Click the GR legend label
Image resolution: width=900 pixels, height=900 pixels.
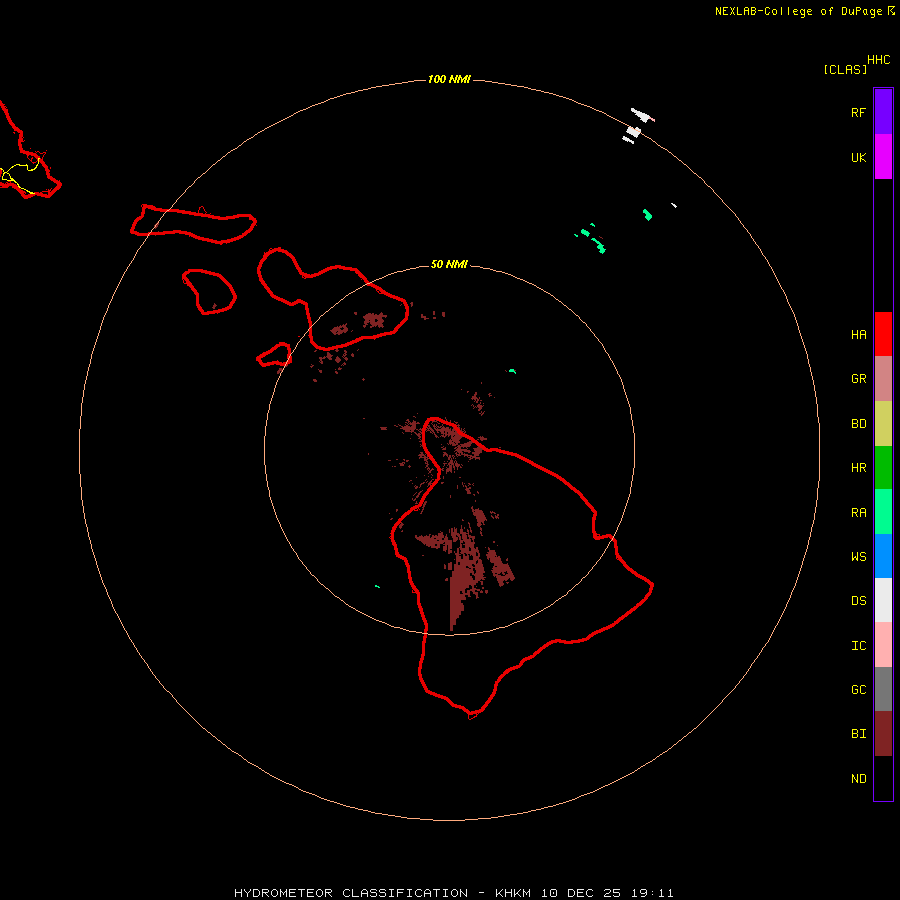click(x=858, y=379)
